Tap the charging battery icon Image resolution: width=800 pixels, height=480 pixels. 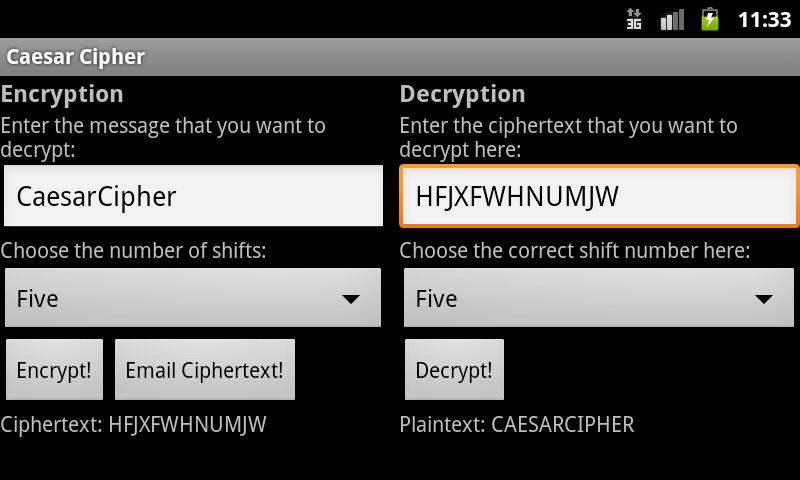(710, 19)
